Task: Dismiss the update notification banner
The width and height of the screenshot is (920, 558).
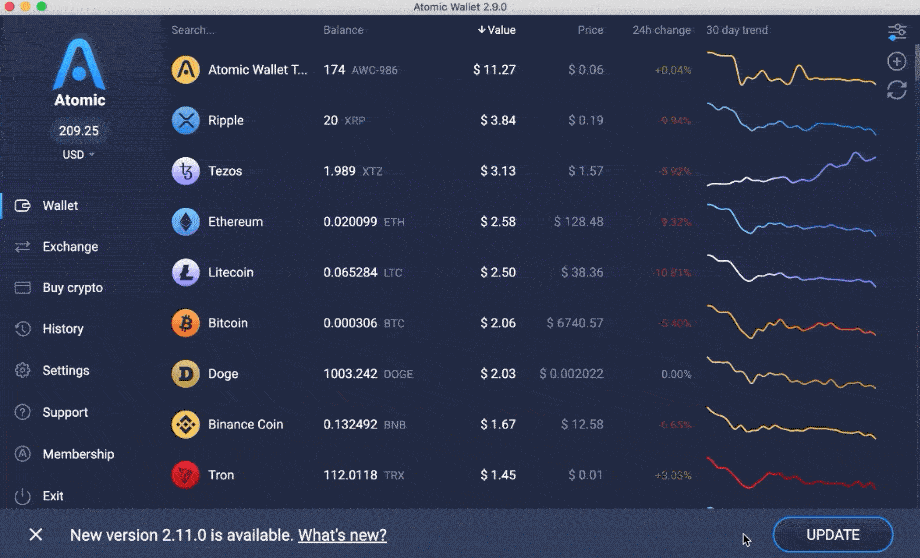Action: [x=36, y=535]
